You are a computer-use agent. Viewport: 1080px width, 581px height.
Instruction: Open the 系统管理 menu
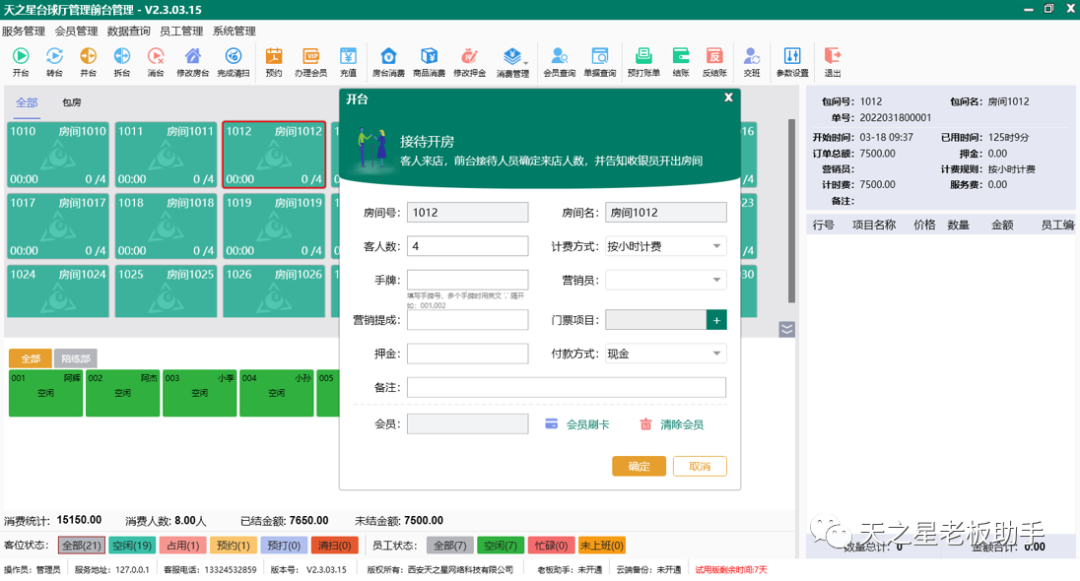tap(234, 30)
